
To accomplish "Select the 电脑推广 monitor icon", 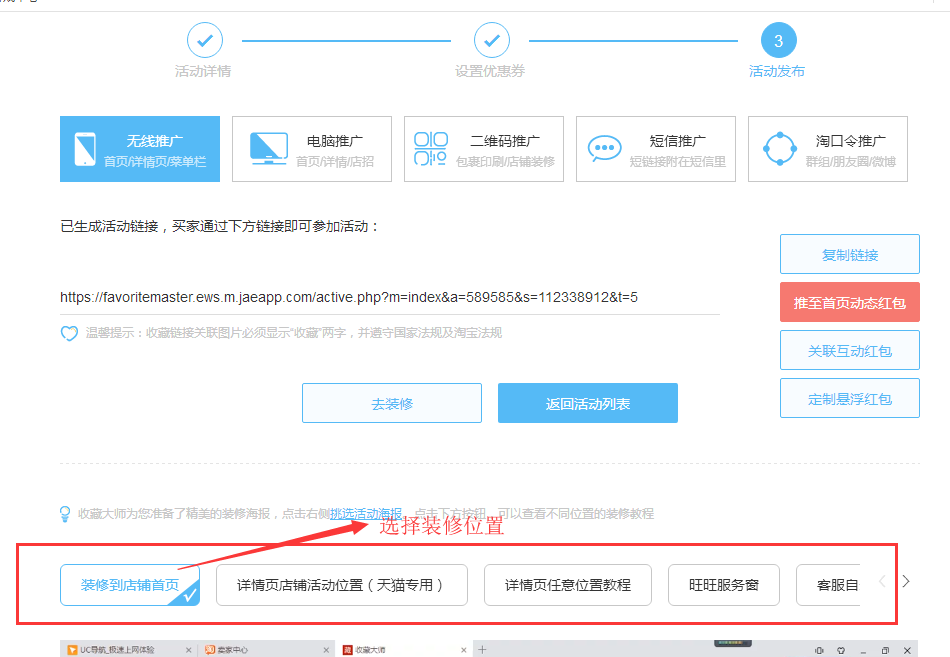I will (268, 147).
